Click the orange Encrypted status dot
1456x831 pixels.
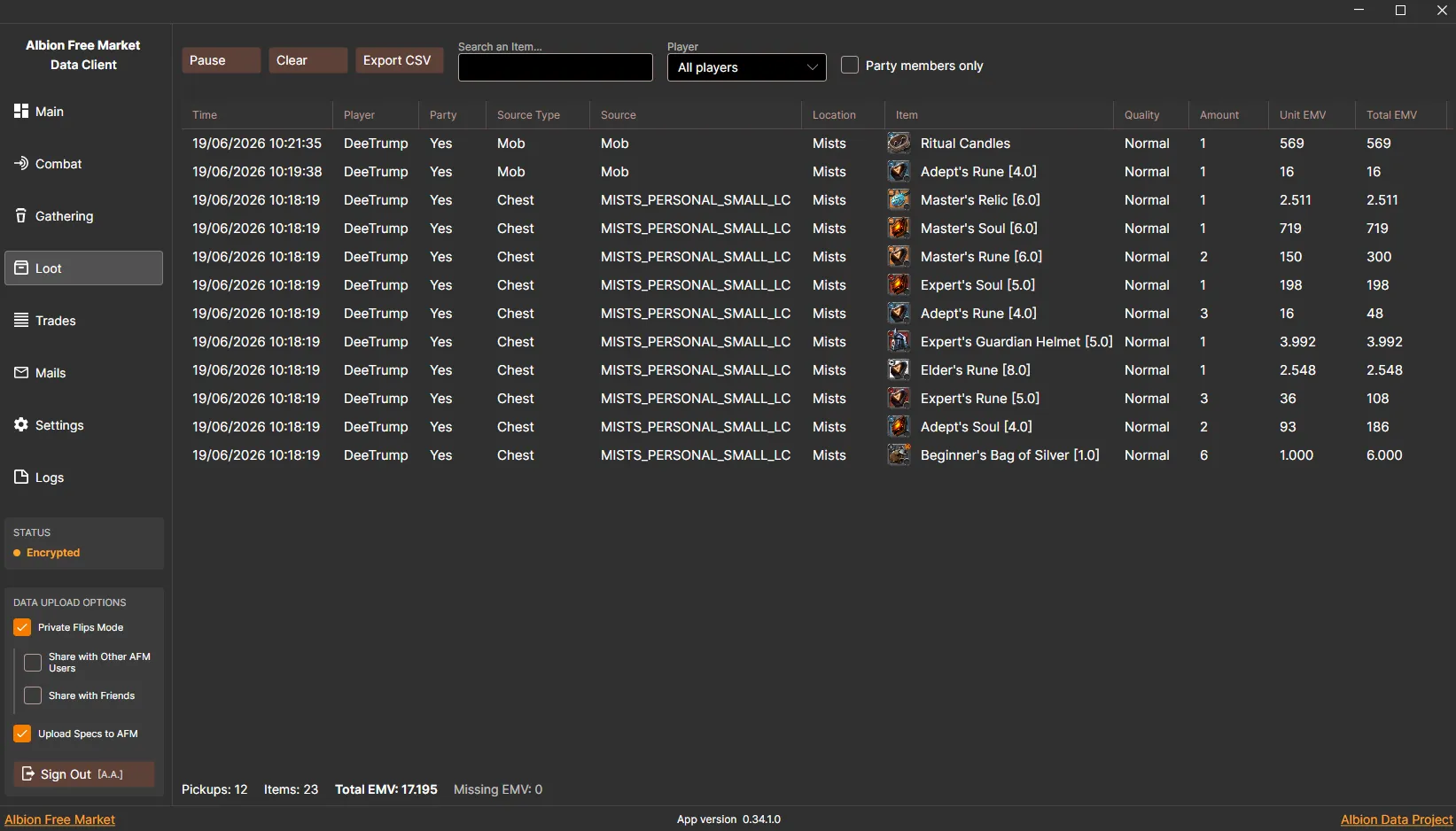pyautogui.click(x=17, y=553)
